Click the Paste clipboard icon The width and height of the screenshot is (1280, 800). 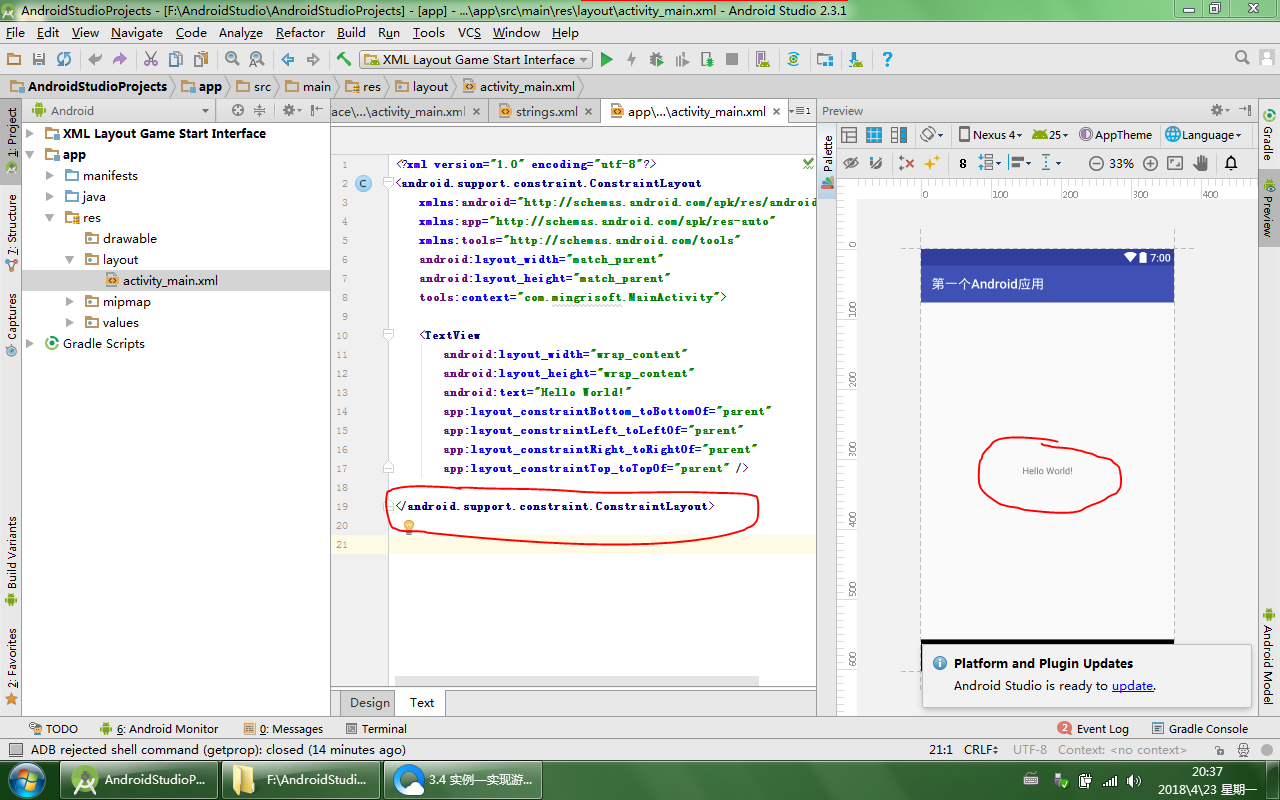(x=201, y=60)
